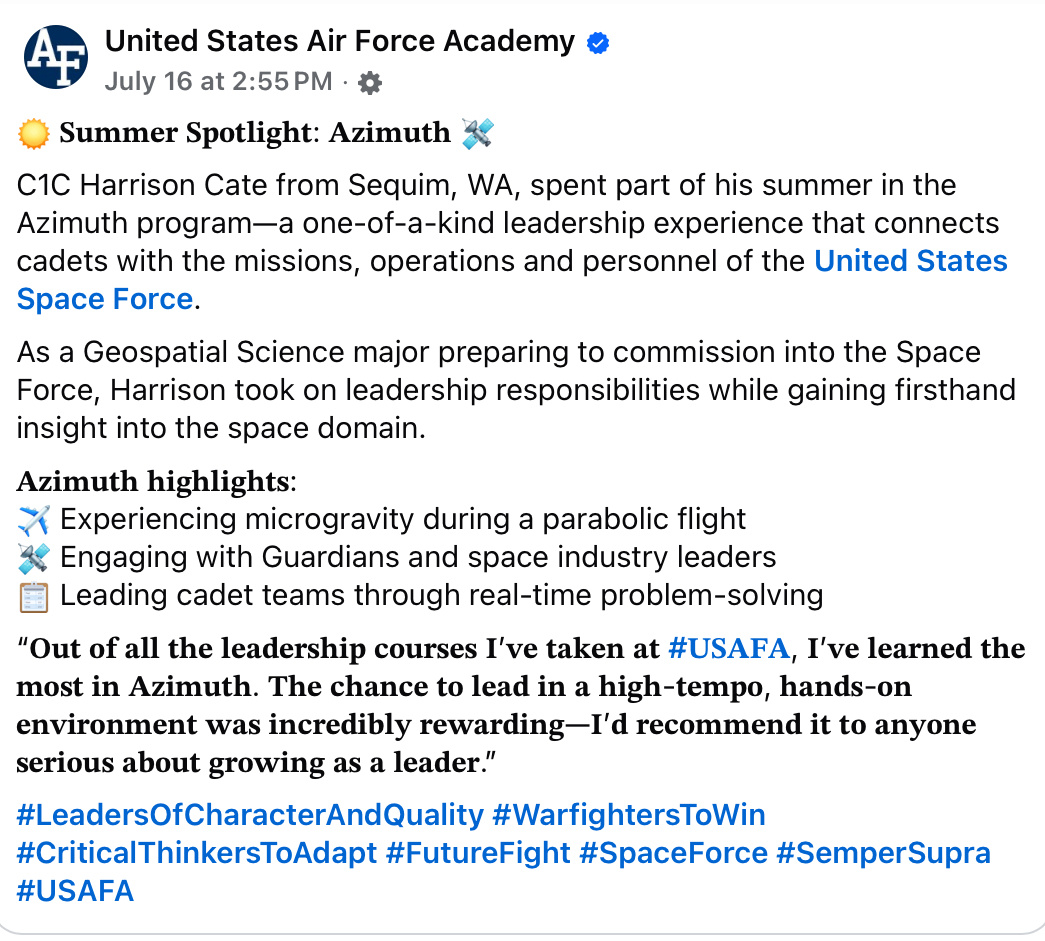1045x941 pixels.
Task: Open the #FutureFight hashtag
Action: [x=478, y=853]
